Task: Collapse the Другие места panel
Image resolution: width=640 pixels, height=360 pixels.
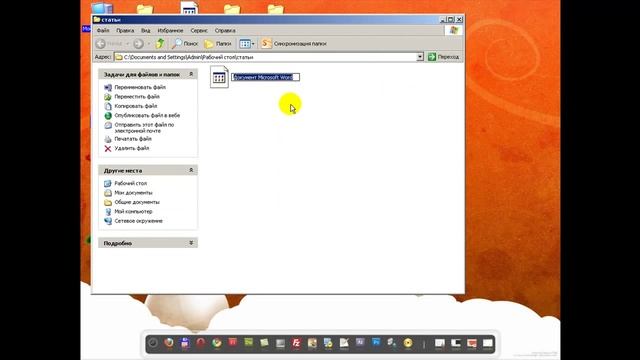Action: coord(191,170)
